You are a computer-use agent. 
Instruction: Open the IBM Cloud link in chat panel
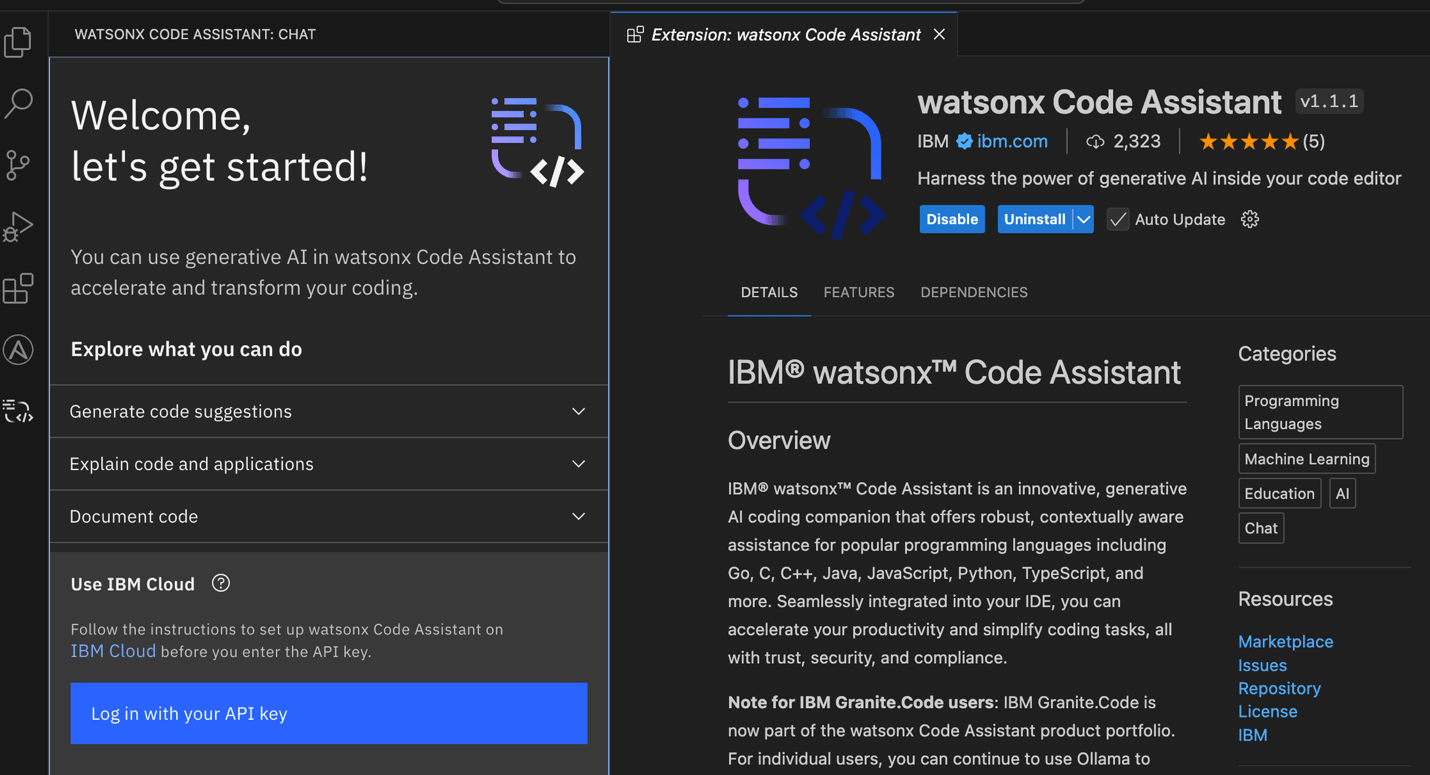click(113, 651)
